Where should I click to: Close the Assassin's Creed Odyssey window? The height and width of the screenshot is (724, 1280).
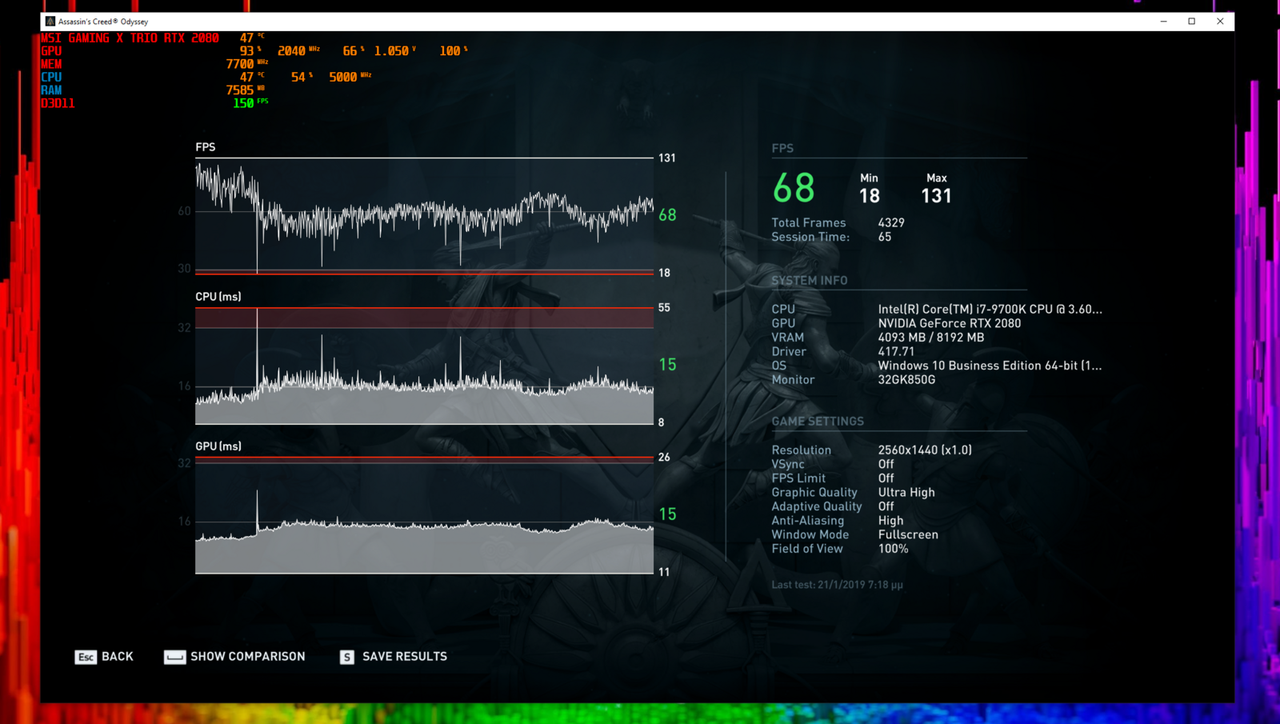pyautogui.click(x=1220, y=21)
